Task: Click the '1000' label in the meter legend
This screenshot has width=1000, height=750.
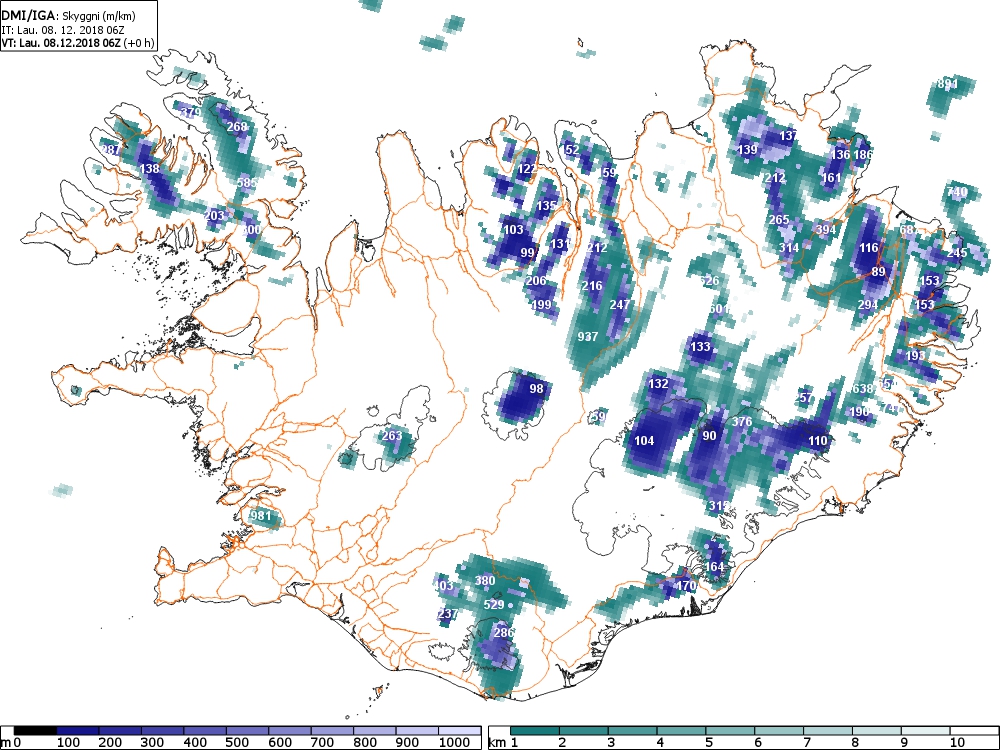Action: click(x=454, y=742)
